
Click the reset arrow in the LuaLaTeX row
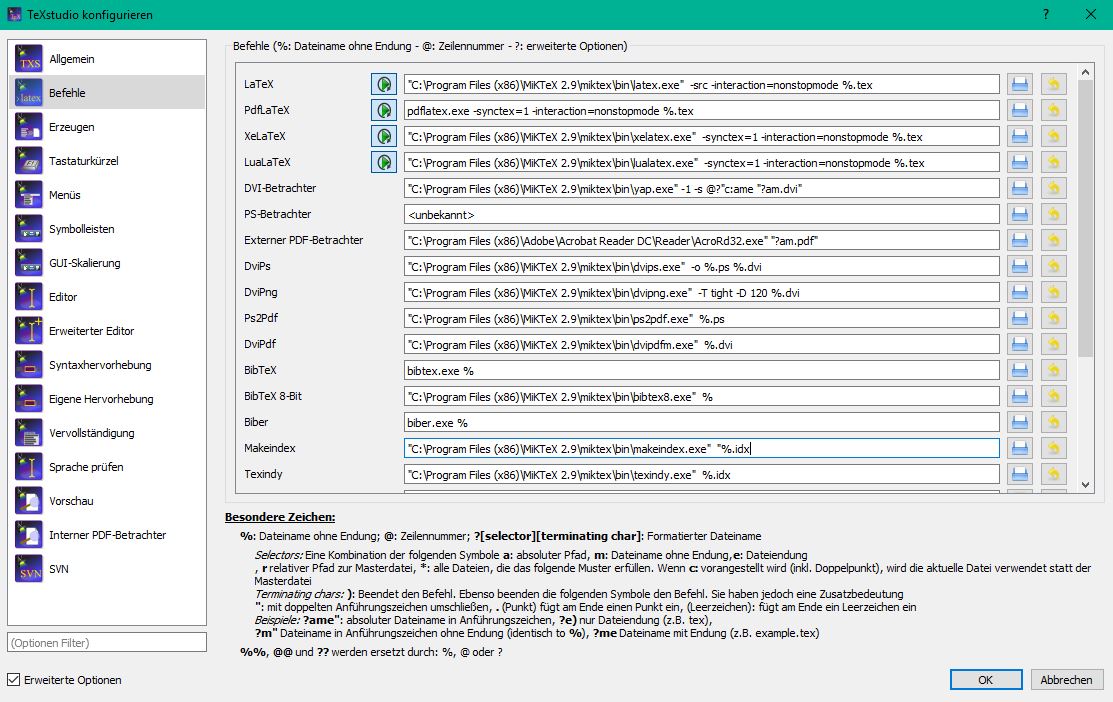[1054, 163]
